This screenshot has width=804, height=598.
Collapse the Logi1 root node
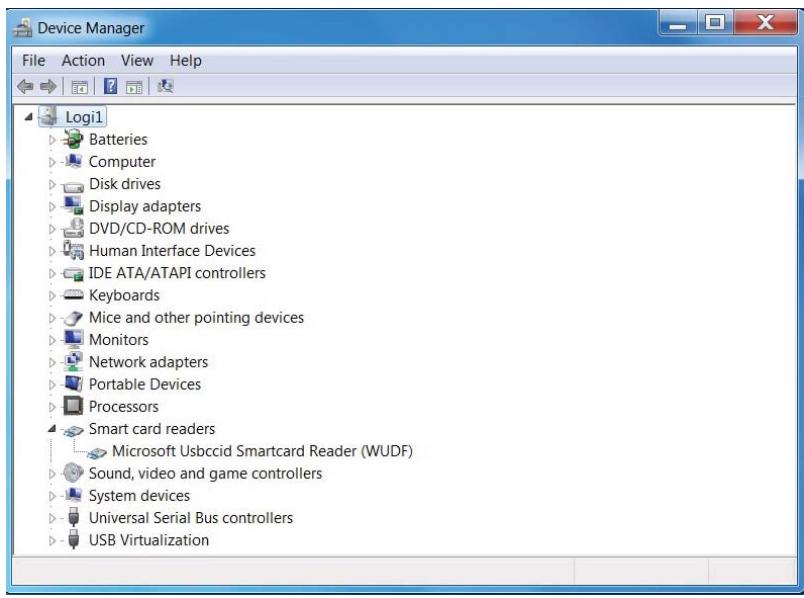(x=29, y=117)
